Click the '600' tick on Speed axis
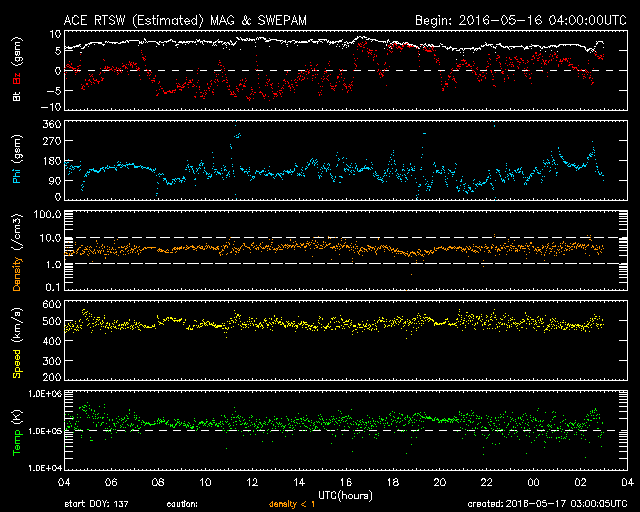640x512 pixels. point(52,305)
